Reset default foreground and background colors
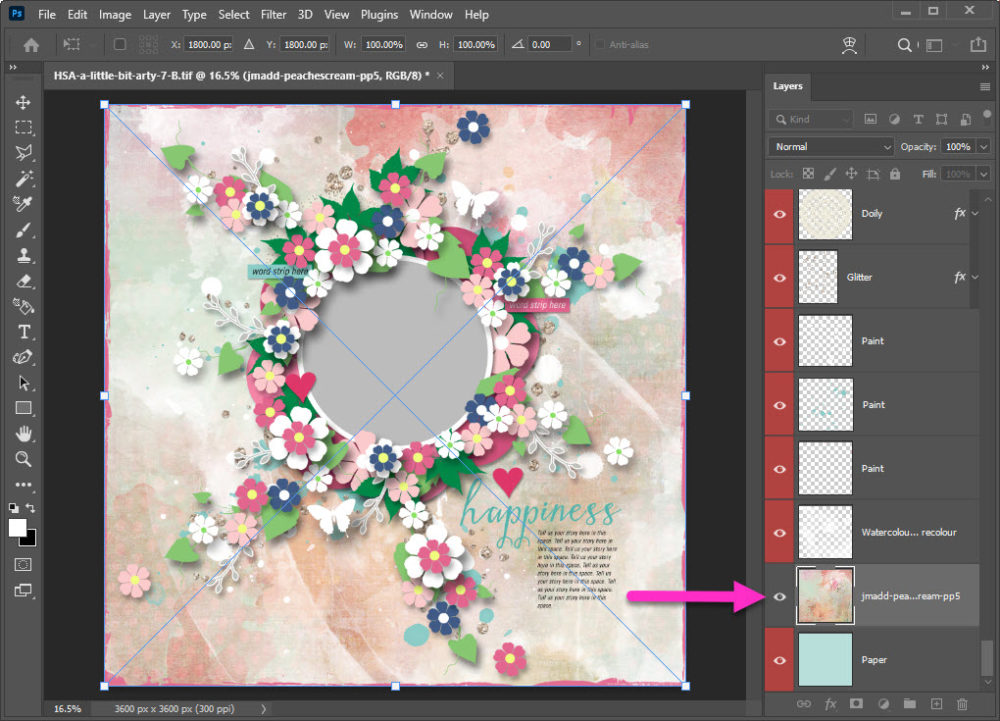Image resolution: width=1000 pixels, height=721 pixels. pyautogui.click(x=13, y=508)
